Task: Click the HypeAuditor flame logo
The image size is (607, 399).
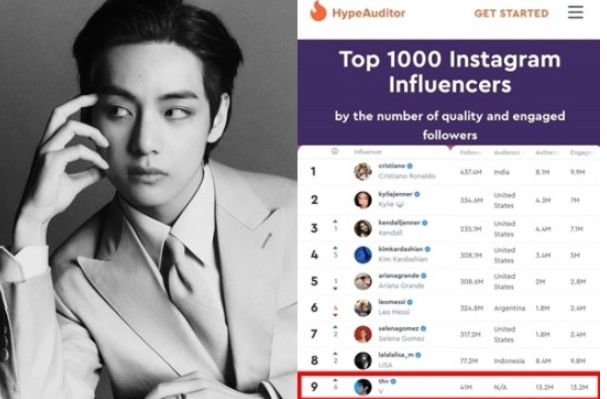Action: (x=318, y=11)
